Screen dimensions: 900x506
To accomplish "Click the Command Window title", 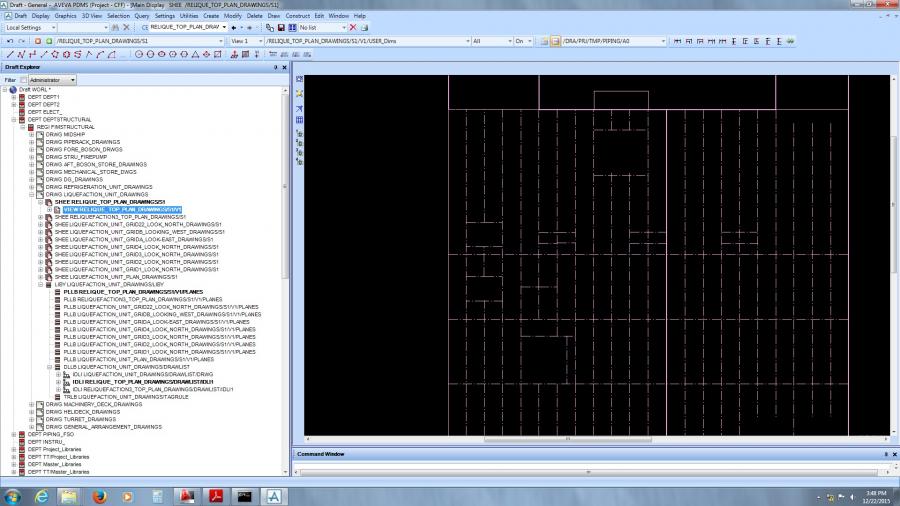I will pos(320,454).
